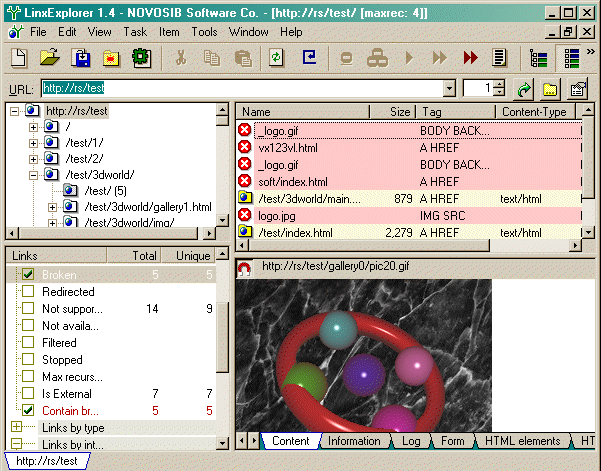Click the green curved Go arrow icon
This screenshot has height=471, width=601.
pos(524,89)
